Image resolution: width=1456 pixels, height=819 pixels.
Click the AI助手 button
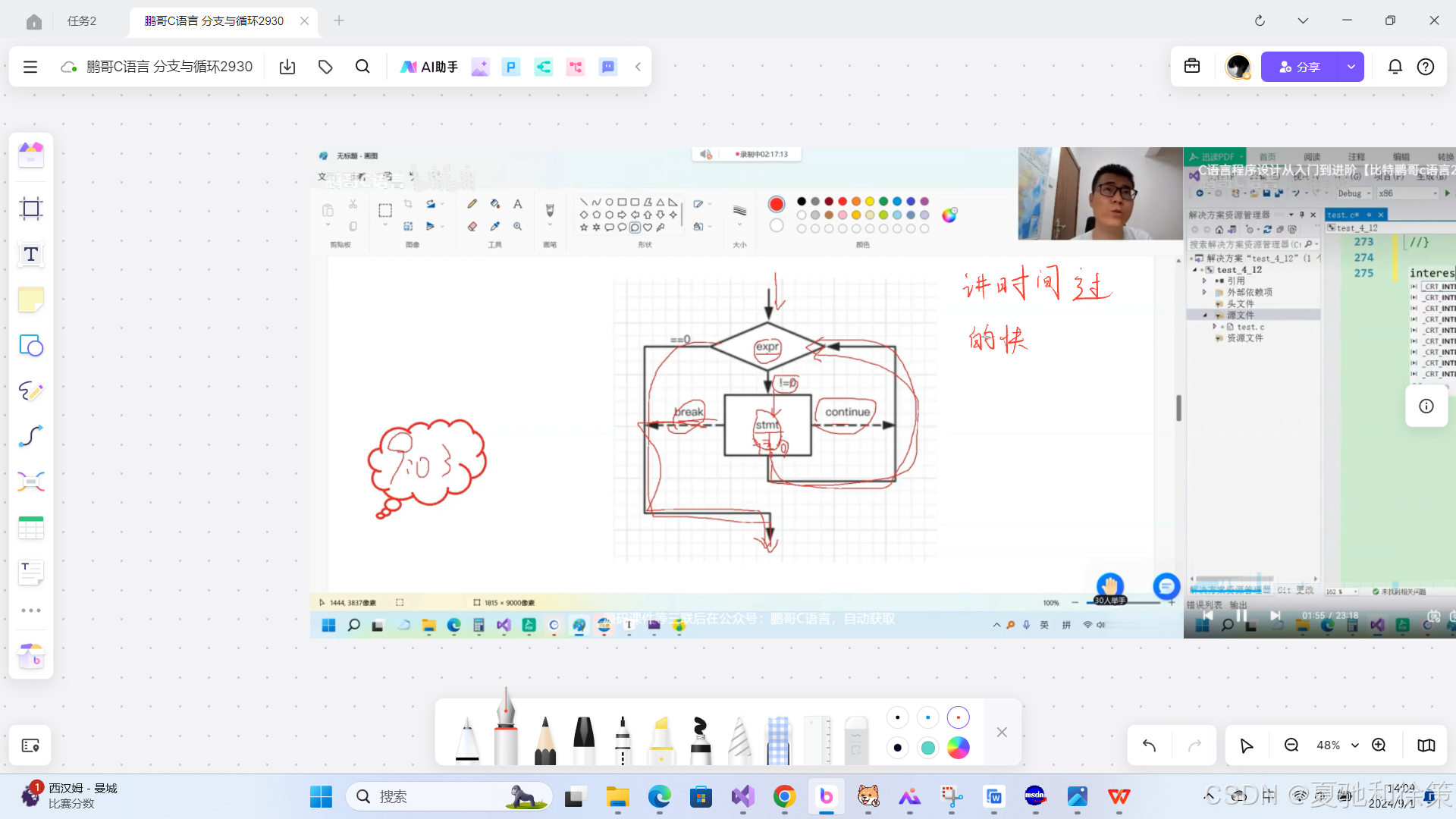point(429,67)
